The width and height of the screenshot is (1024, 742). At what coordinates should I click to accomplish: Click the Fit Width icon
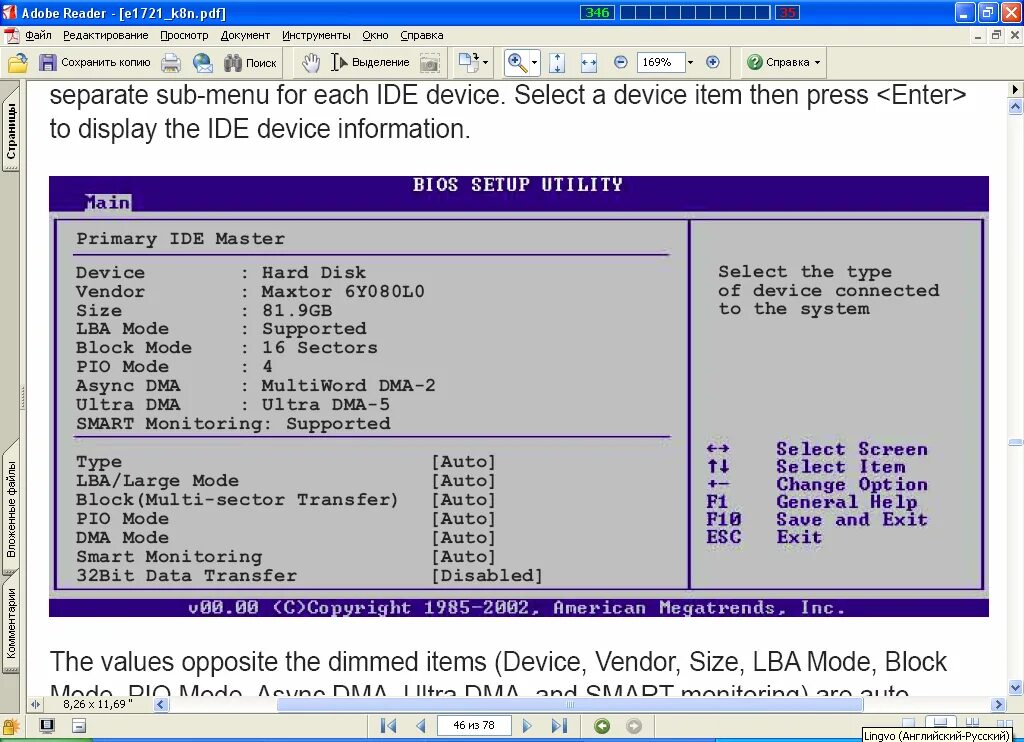pos(589,63)
